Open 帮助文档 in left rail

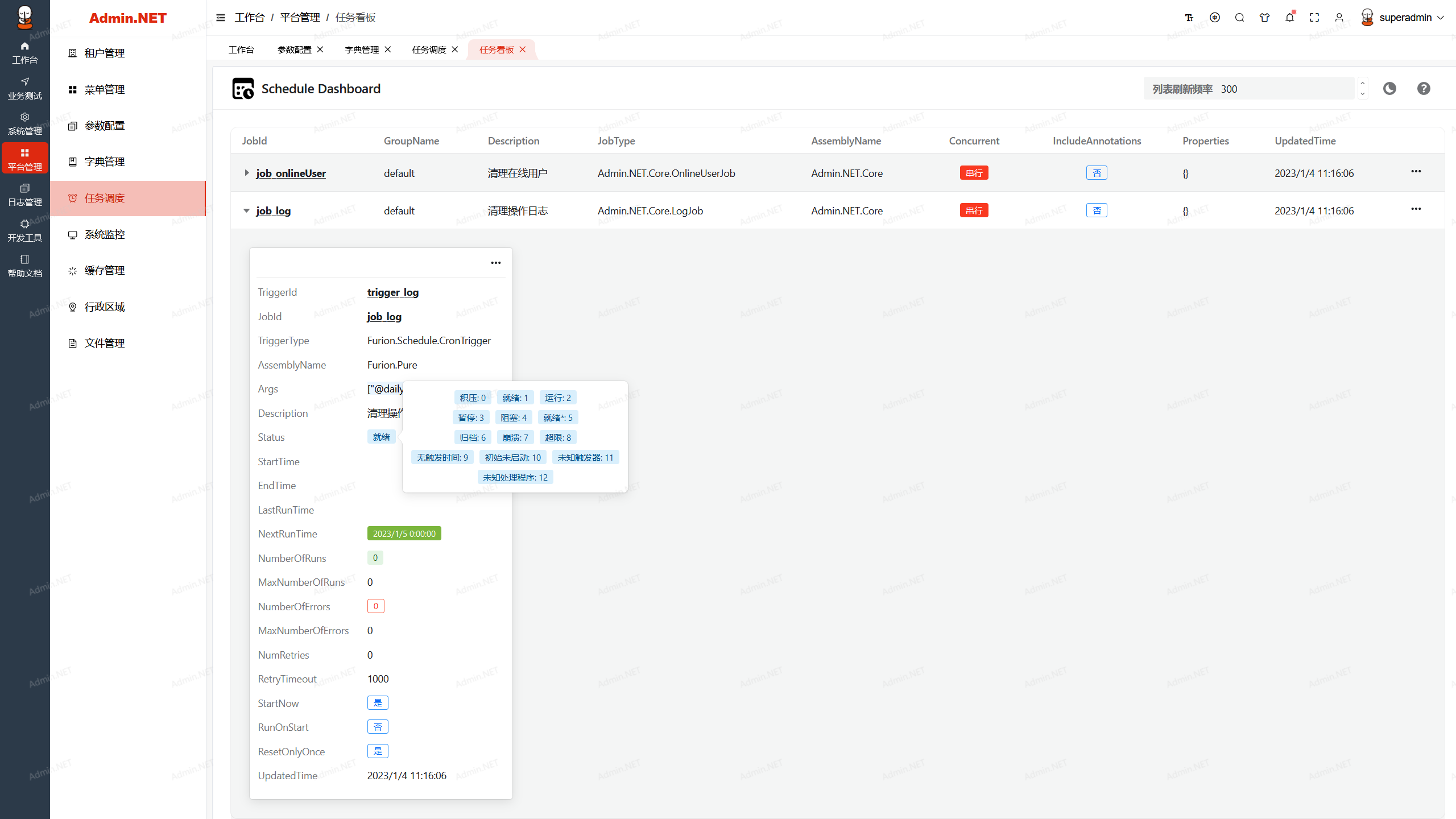click(x=24, y=266)
